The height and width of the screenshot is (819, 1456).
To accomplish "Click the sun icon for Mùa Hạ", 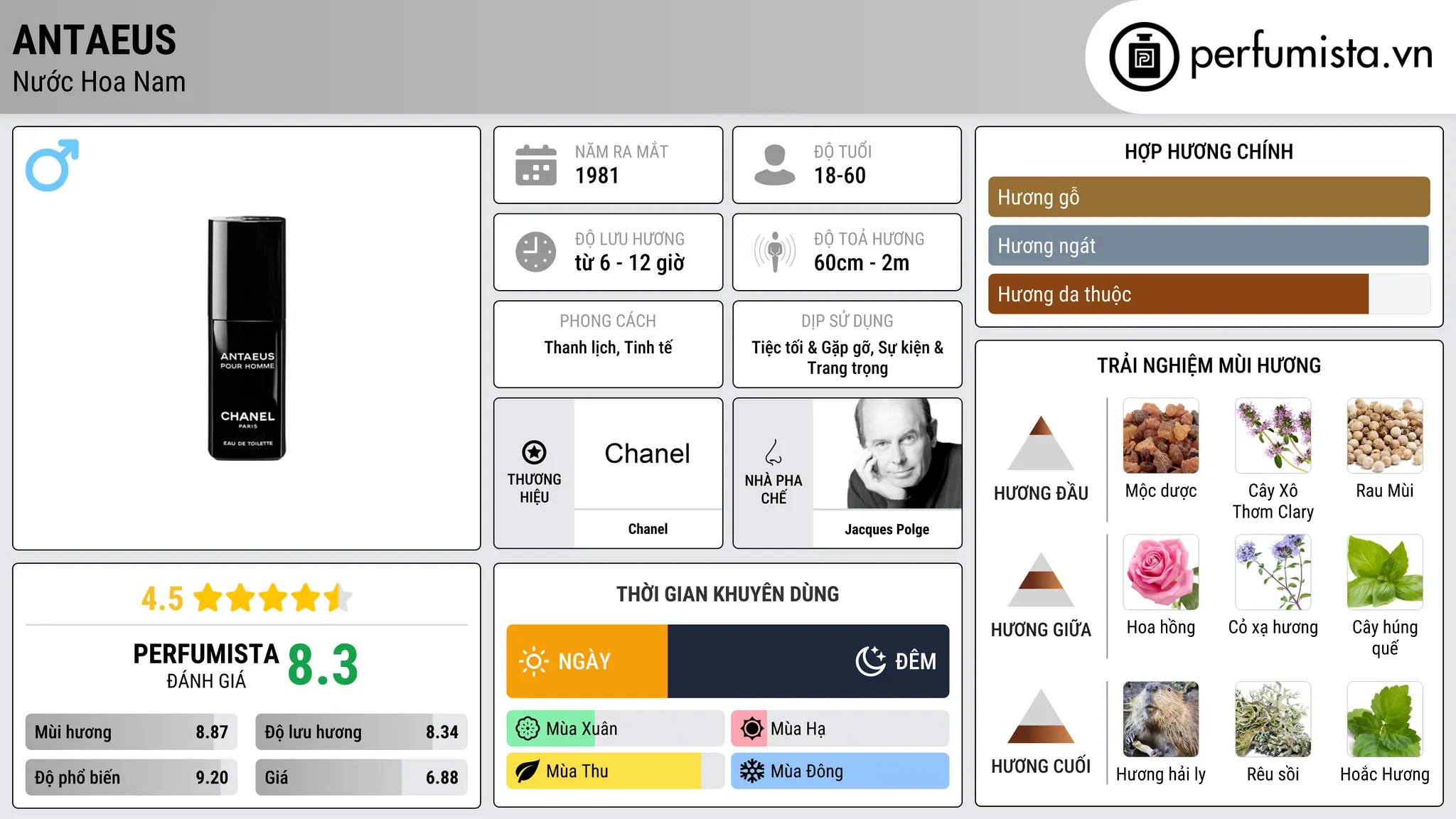I will click(x=751, y=729).
